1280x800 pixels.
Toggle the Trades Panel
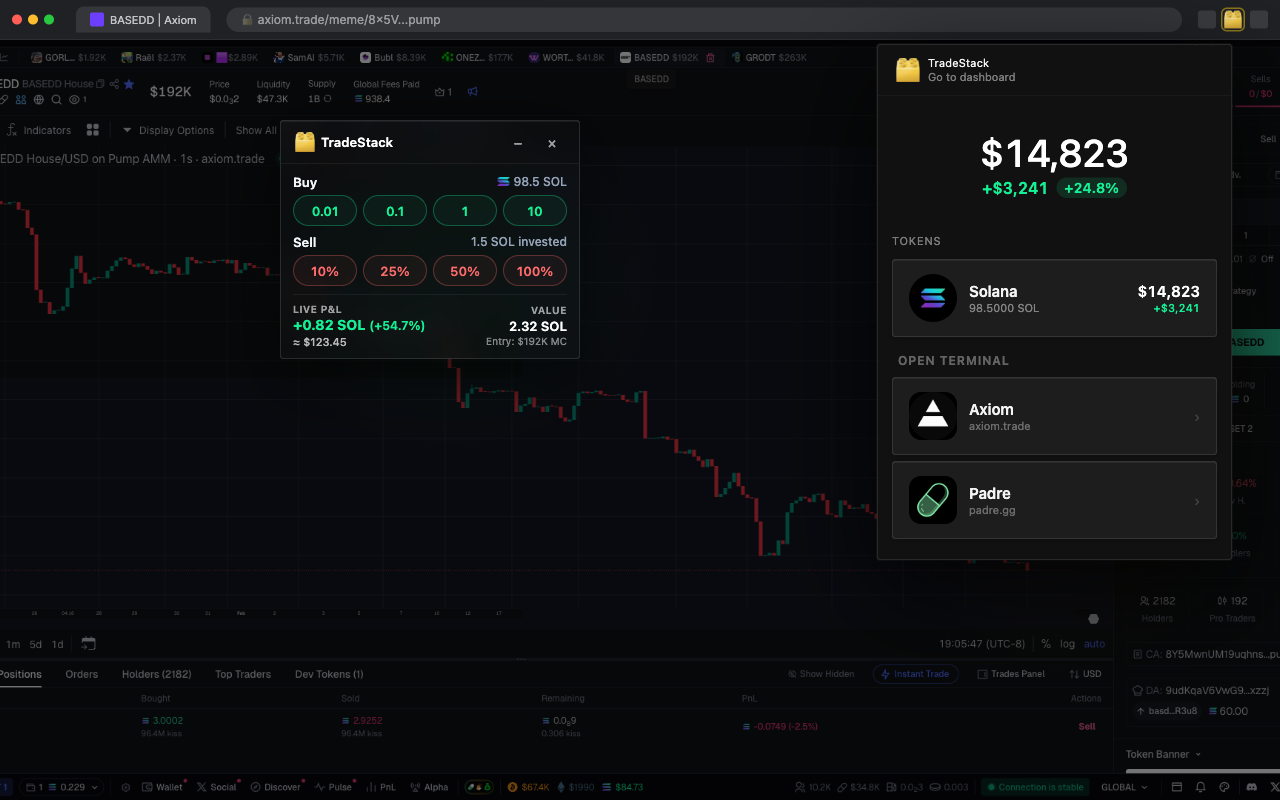tap(1011, 674)
